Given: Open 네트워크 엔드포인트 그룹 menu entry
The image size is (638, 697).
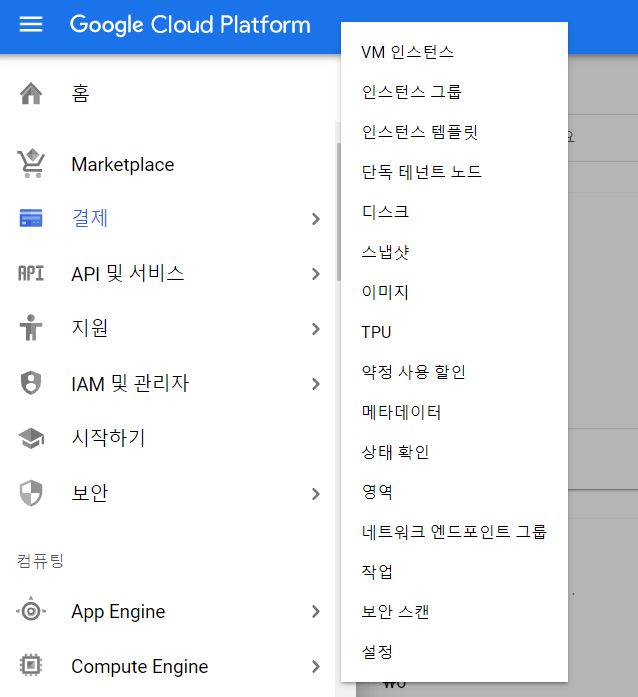Looking at the screenshot, I should click(454, 532).
